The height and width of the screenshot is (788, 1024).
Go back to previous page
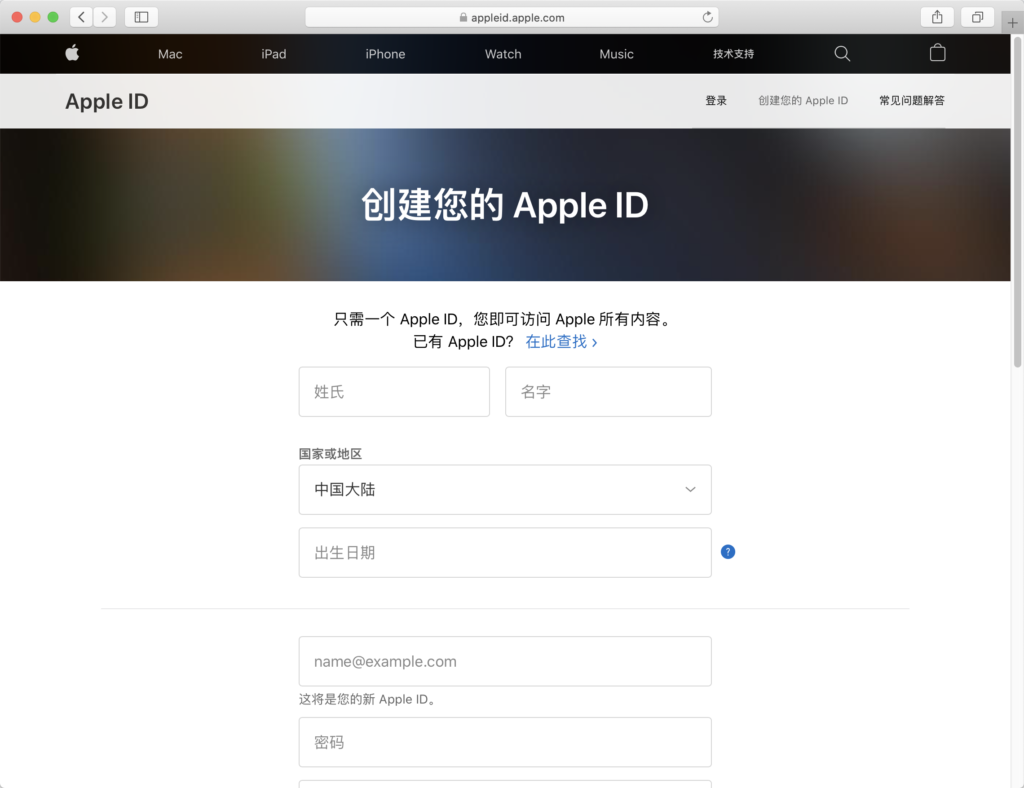81,17
